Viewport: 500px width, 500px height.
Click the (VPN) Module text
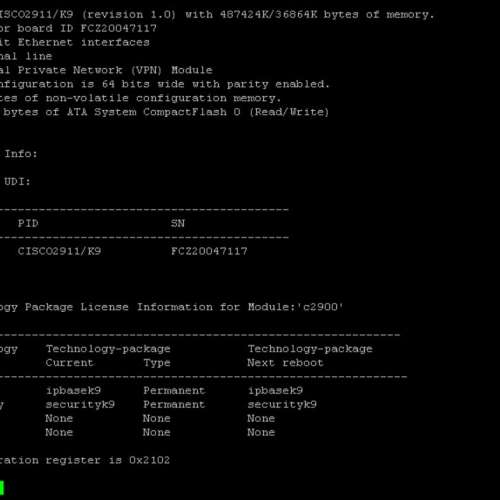tap(171, 70)
